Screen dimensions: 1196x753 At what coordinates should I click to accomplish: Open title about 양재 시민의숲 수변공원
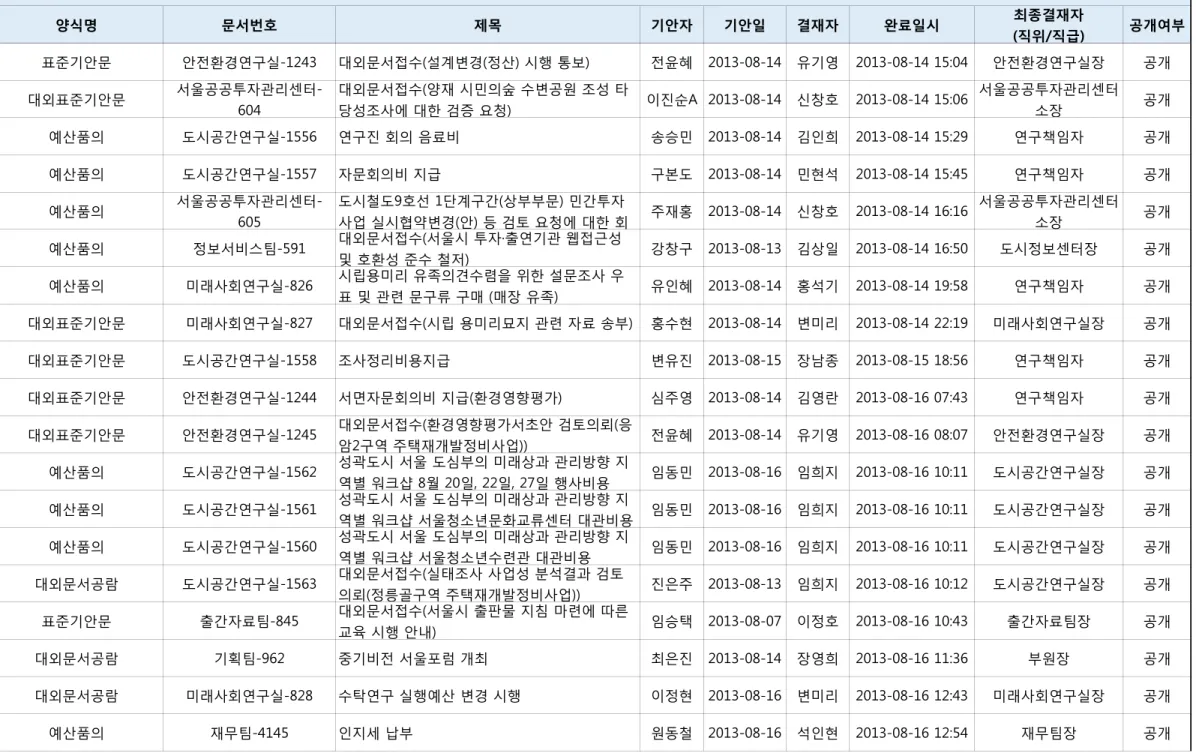pos(483,100)
